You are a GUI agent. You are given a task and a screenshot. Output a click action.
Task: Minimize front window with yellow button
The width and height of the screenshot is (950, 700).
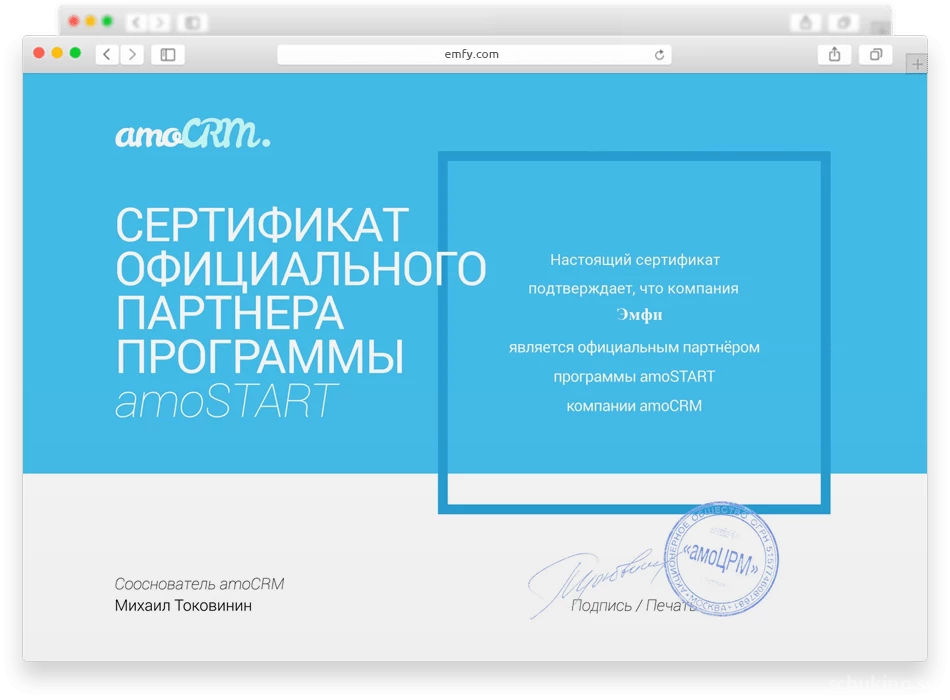pos(57,53)
